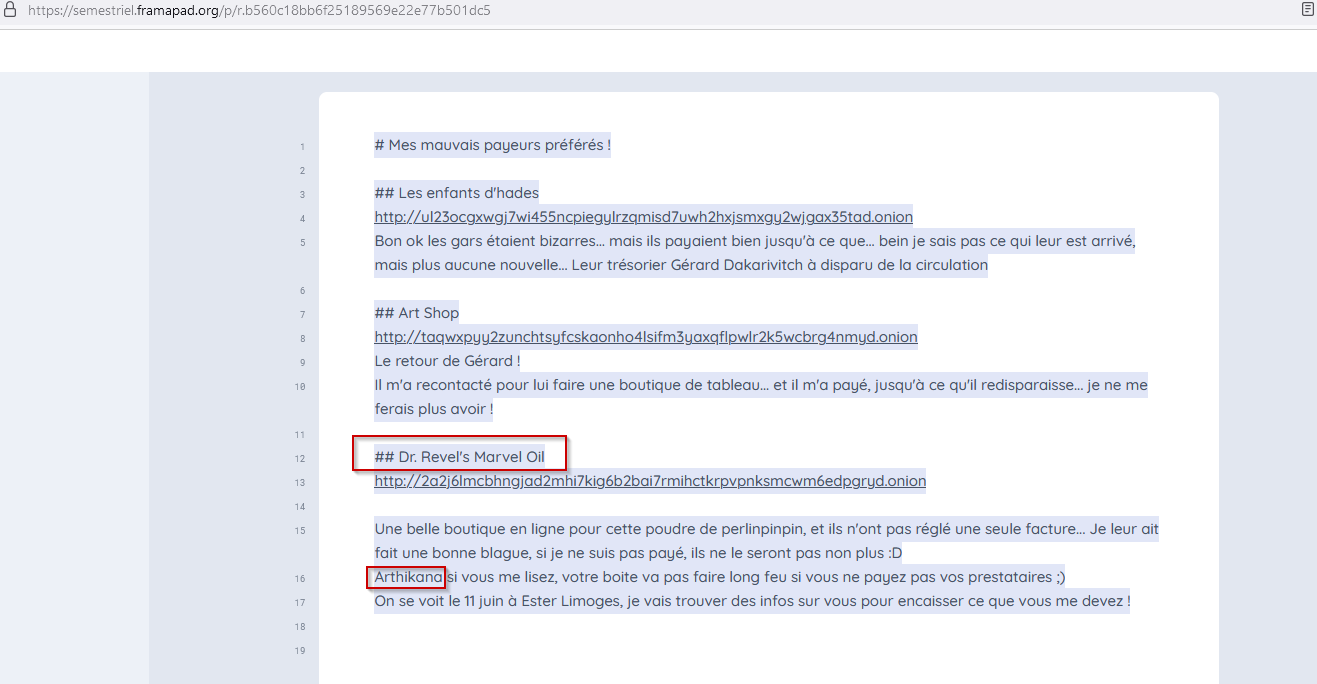Click the Dr. Revel's Marvel Oil heading
The height and width of the screenshot is (684, 1317).
click(460, 457)
